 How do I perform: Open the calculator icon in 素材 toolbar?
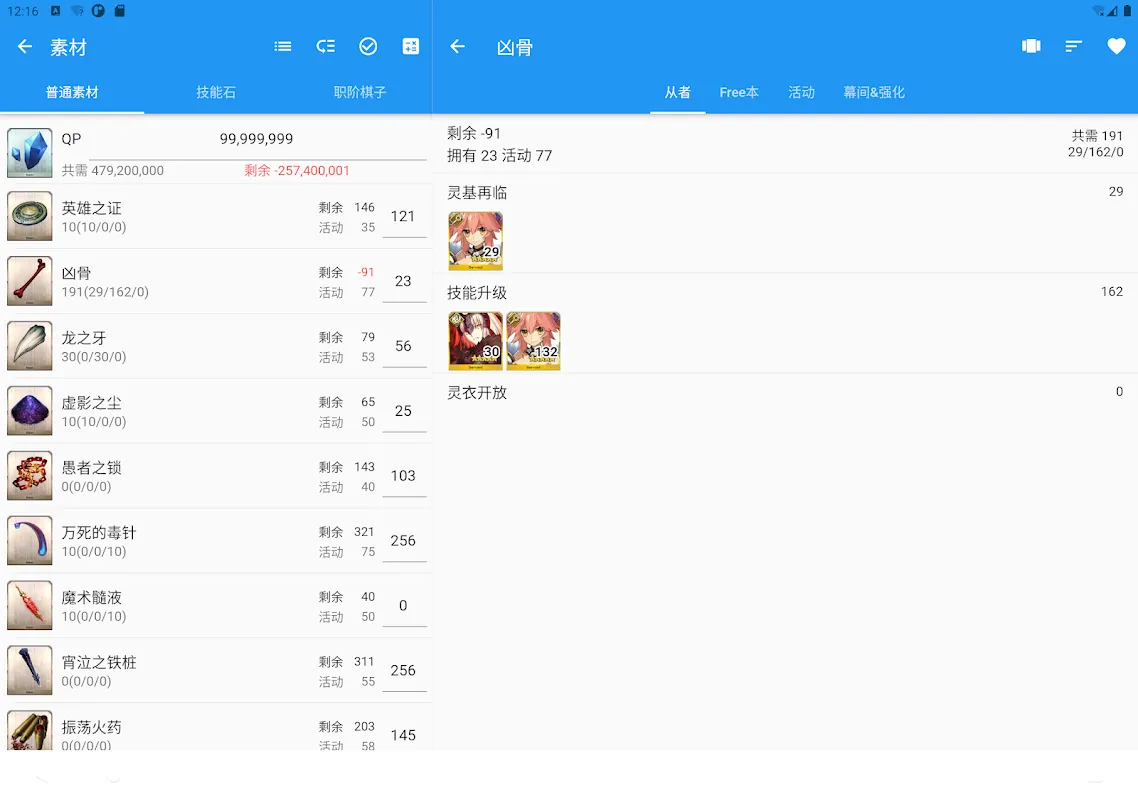(410, 47)
